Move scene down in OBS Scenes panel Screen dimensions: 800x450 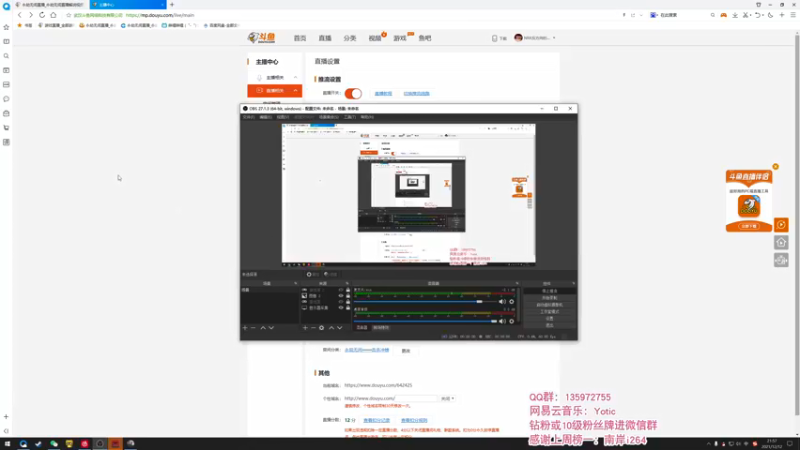click(271, 328)
